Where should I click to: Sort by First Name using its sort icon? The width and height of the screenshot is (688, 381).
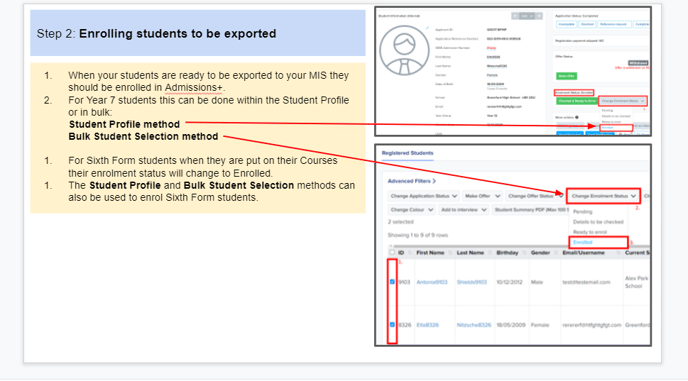click(450, 253)
